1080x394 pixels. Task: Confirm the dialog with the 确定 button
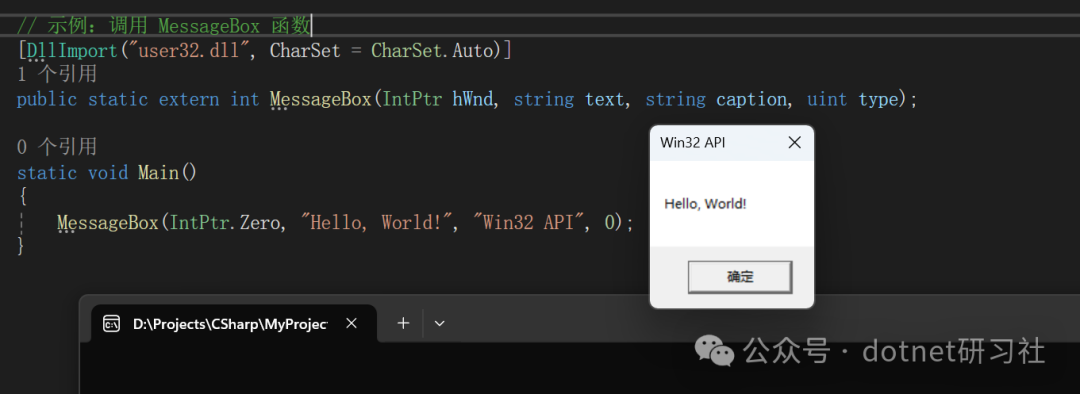pos(740,278)
